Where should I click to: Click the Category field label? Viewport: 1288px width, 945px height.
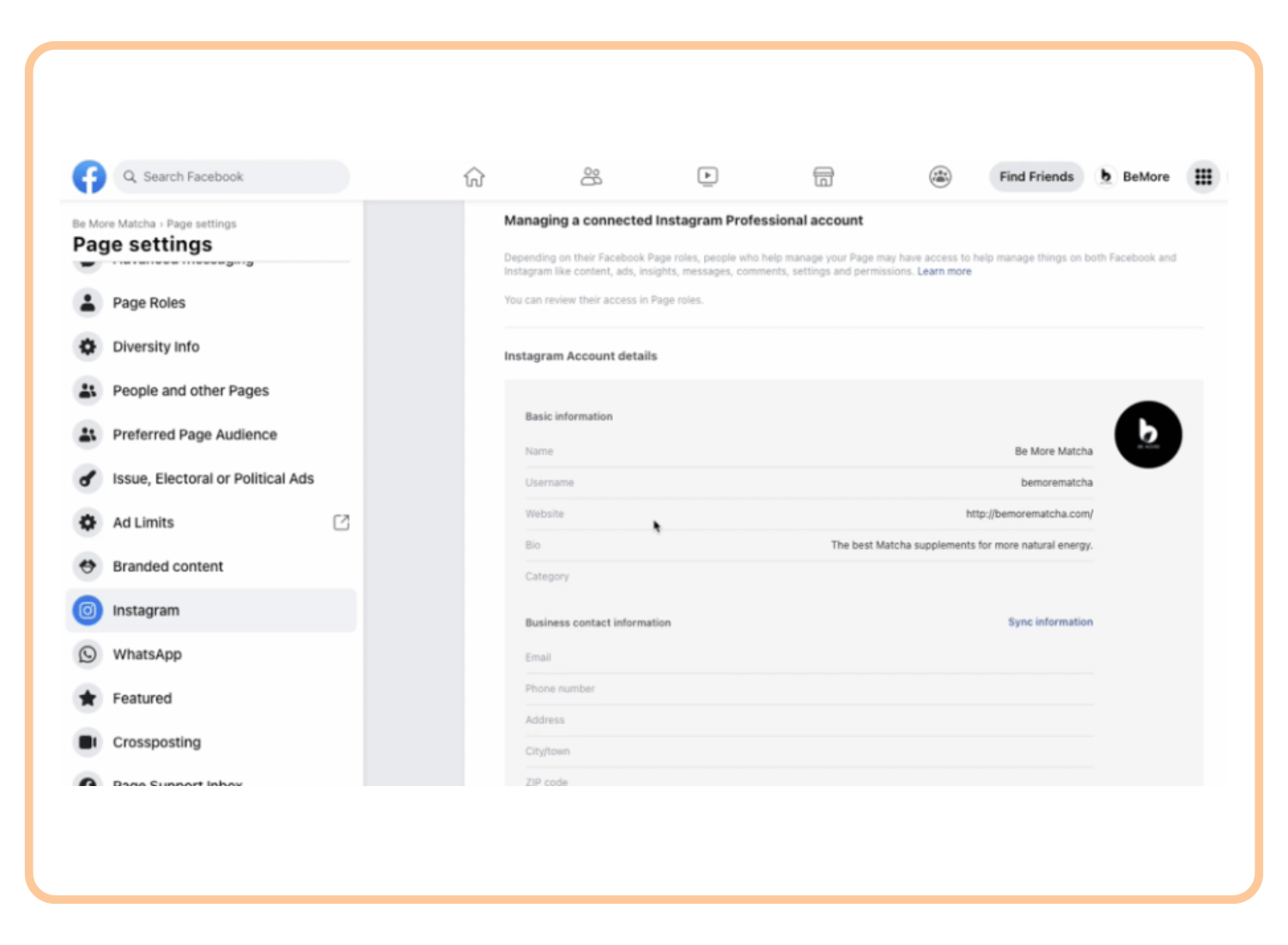(x=547, y=576)
